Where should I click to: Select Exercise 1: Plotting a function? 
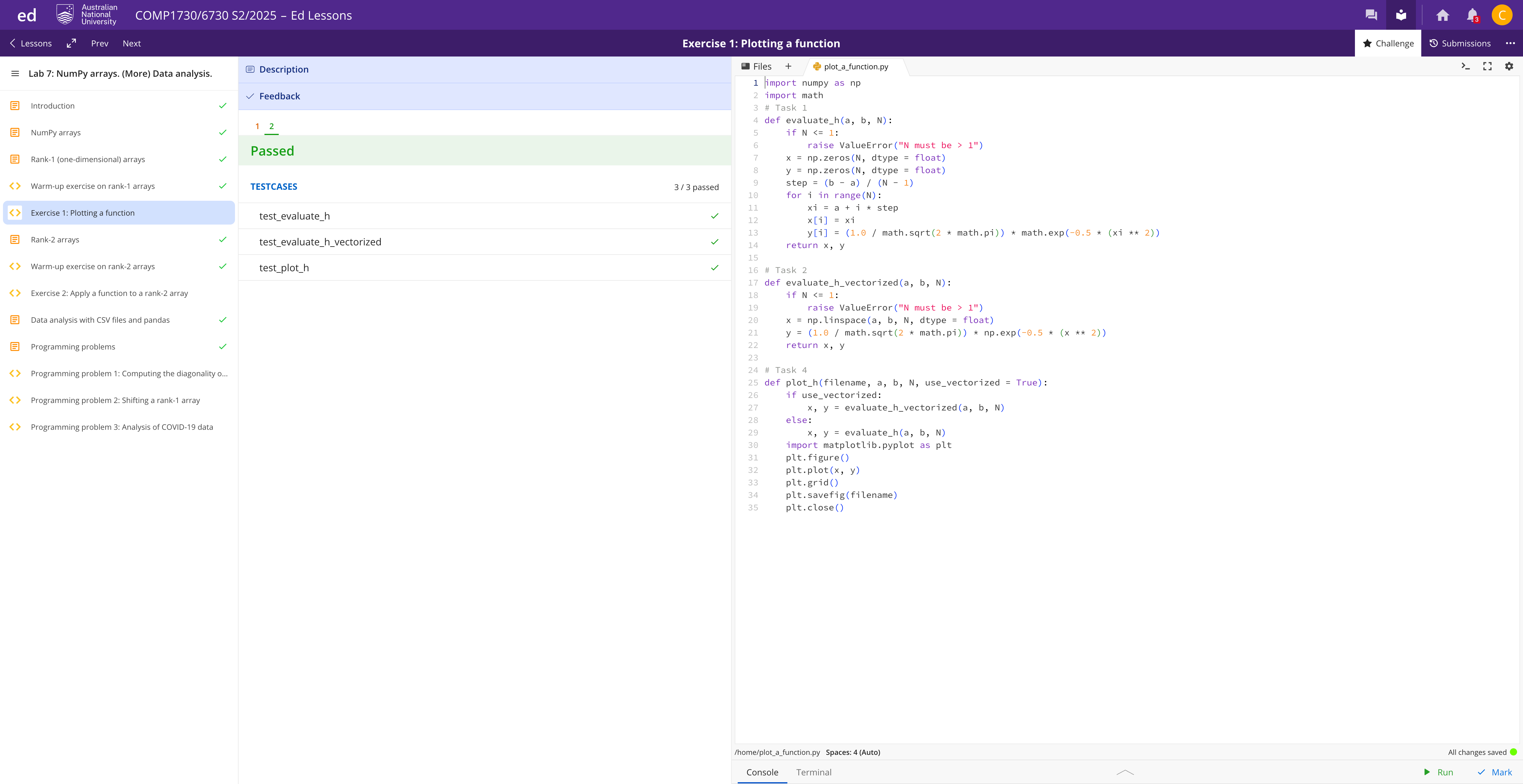tap(119, 213)
